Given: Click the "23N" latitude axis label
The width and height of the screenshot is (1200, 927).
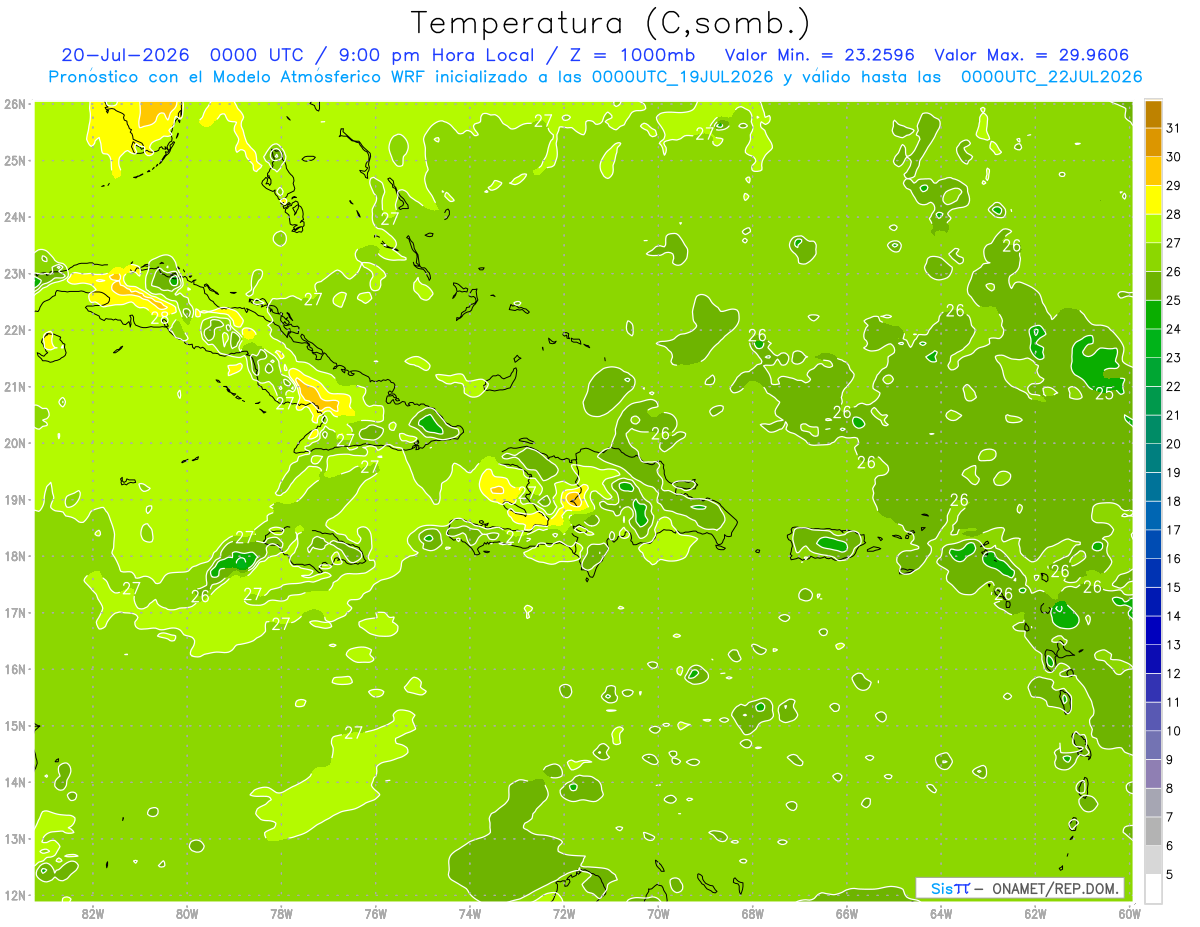Looking at the screenshot, I should (x=14, y=273).
